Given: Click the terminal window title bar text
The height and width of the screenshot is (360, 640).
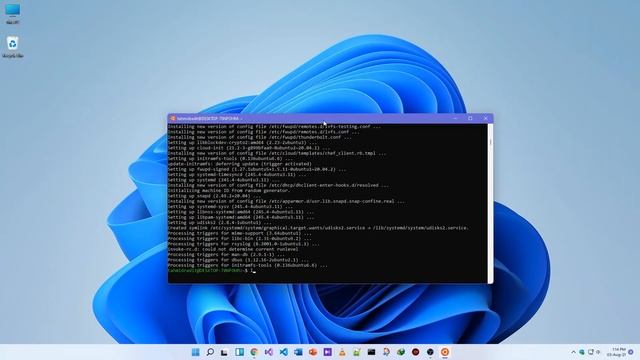Looking at the screenshot, I should click(x=208, y=118).
